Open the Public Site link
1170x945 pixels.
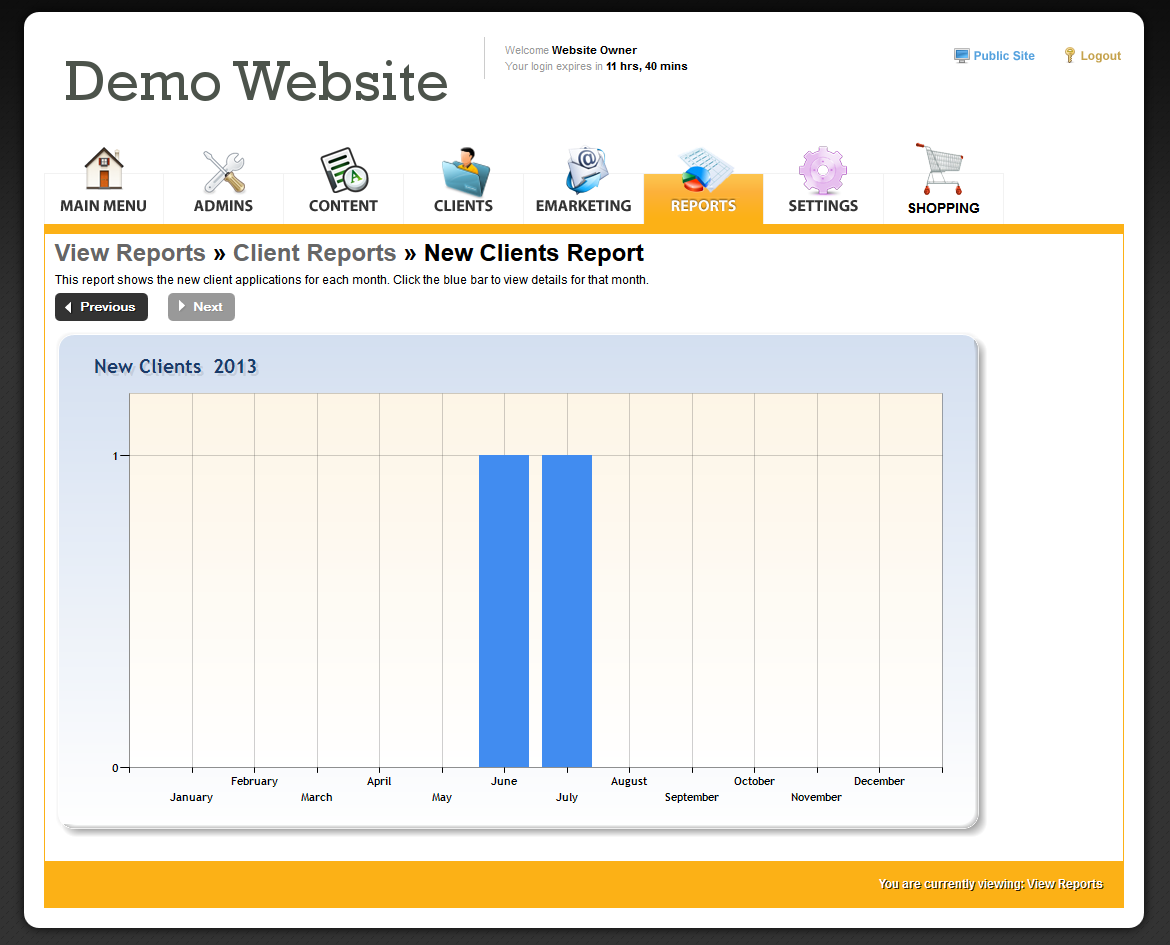[x=1004, y=56]
